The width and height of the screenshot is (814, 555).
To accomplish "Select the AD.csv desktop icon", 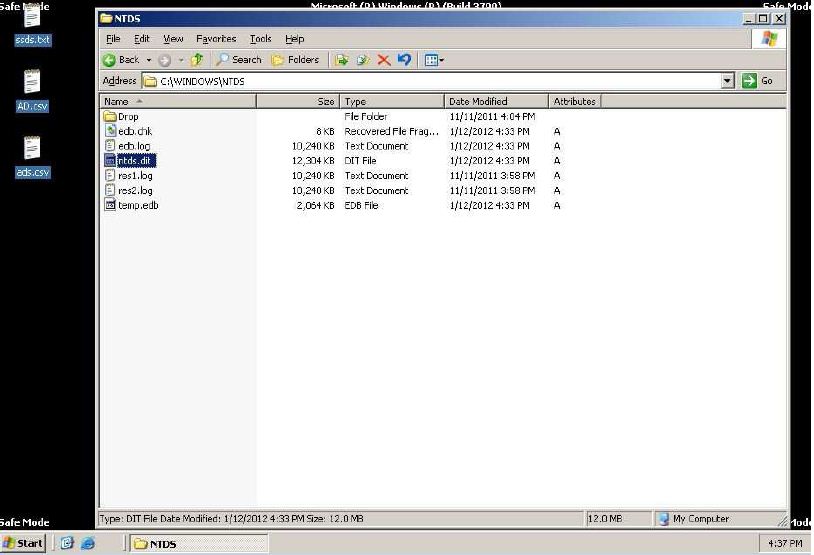I will 32,91.
